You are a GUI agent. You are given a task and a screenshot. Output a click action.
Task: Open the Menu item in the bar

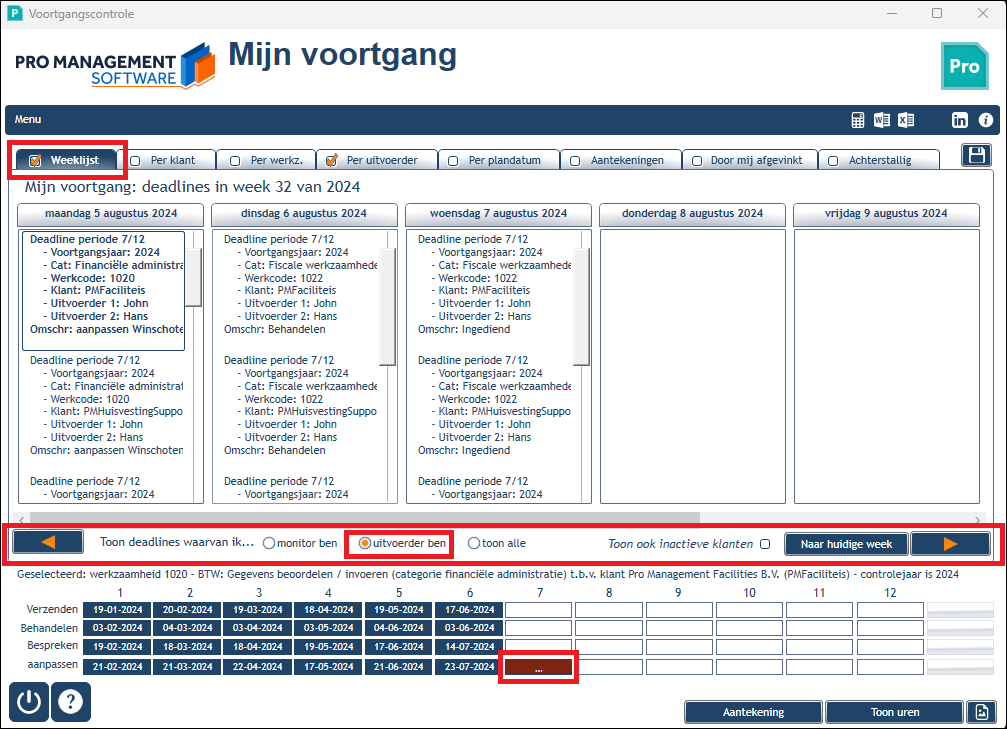click(28, 119)
